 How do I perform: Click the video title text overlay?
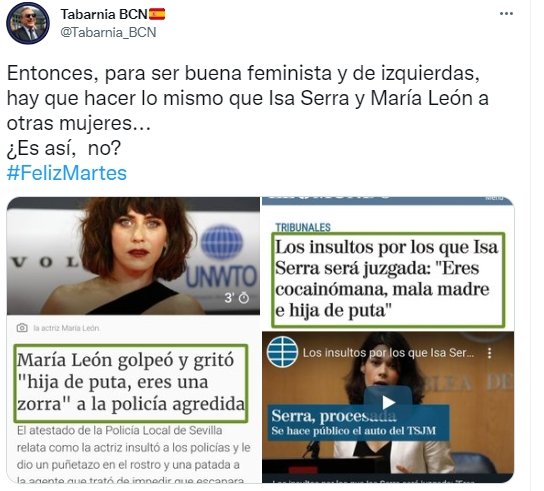pyautogui.click(x=388, y=353)
